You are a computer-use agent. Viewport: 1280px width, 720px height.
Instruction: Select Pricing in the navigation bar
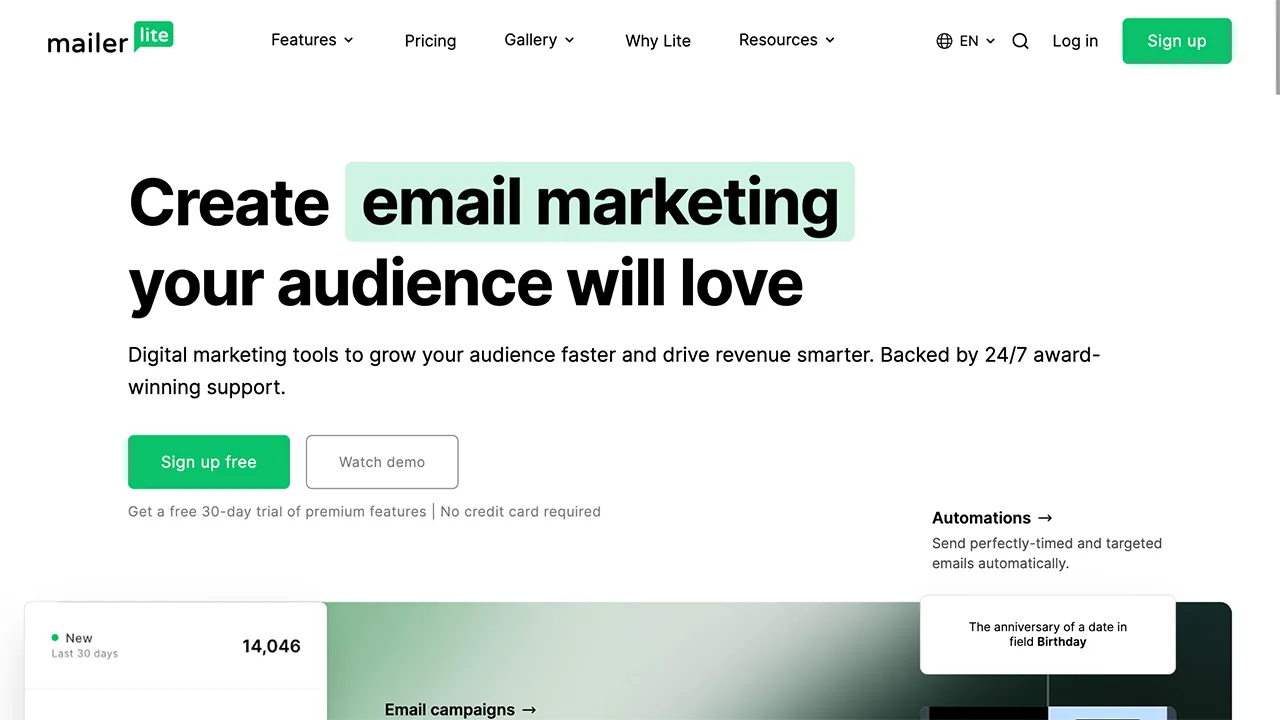(x=430, y=41)
